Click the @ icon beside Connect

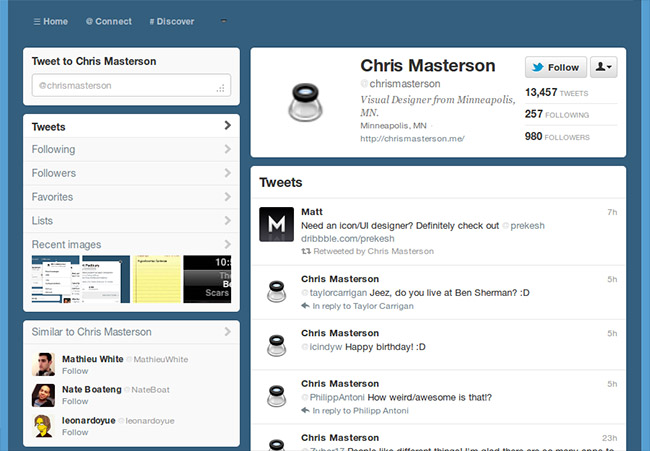(89, 21)
